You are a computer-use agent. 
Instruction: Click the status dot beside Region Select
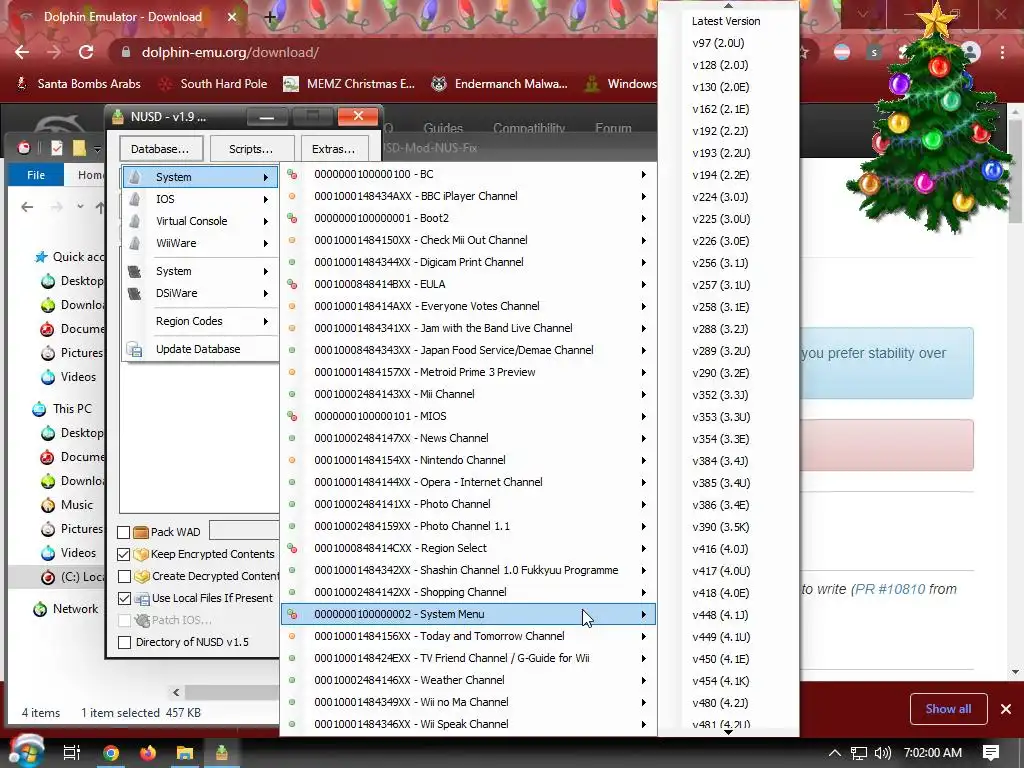click(293, 548)
